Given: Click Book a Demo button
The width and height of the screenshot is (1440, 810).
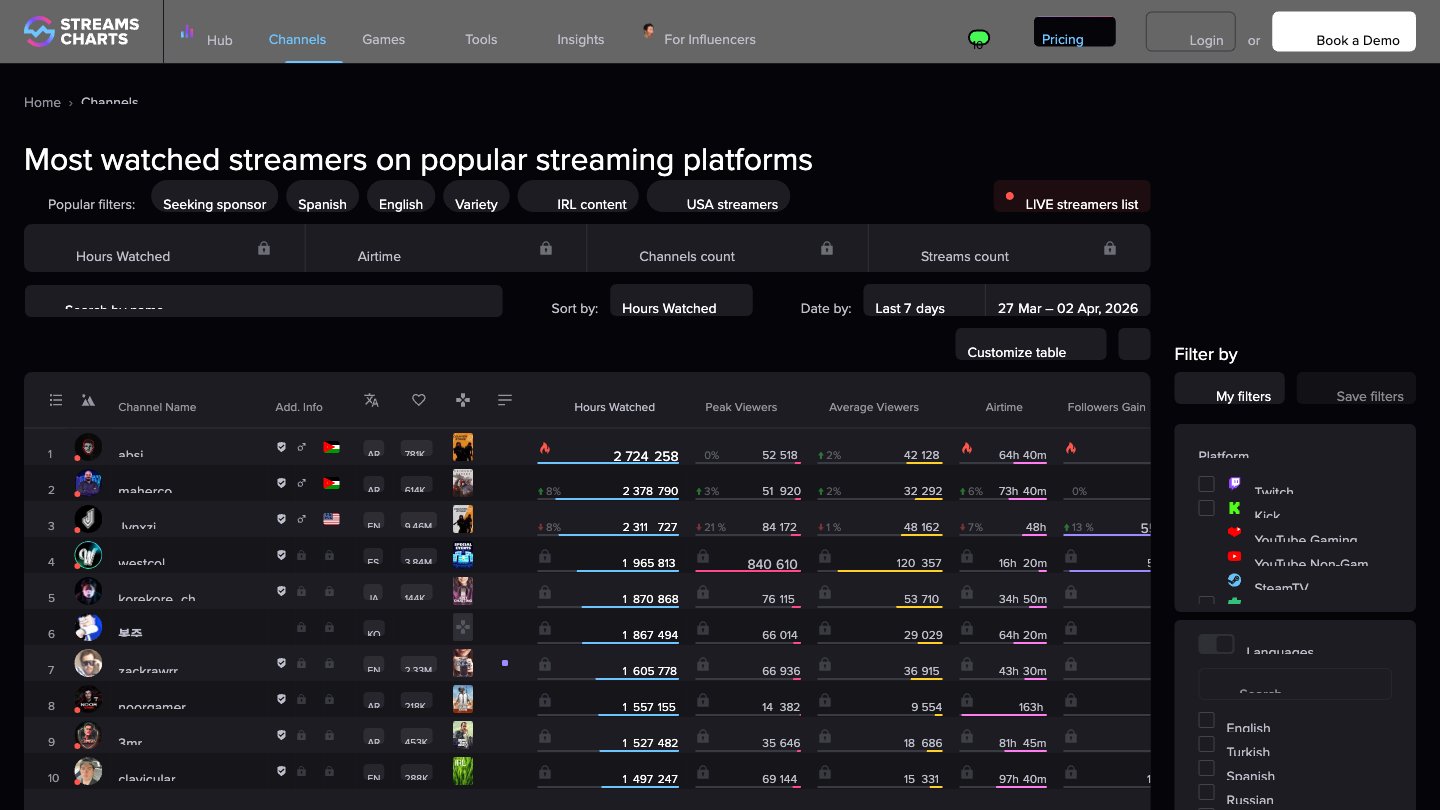Looking at the screenshot, I should point(1344,31).
